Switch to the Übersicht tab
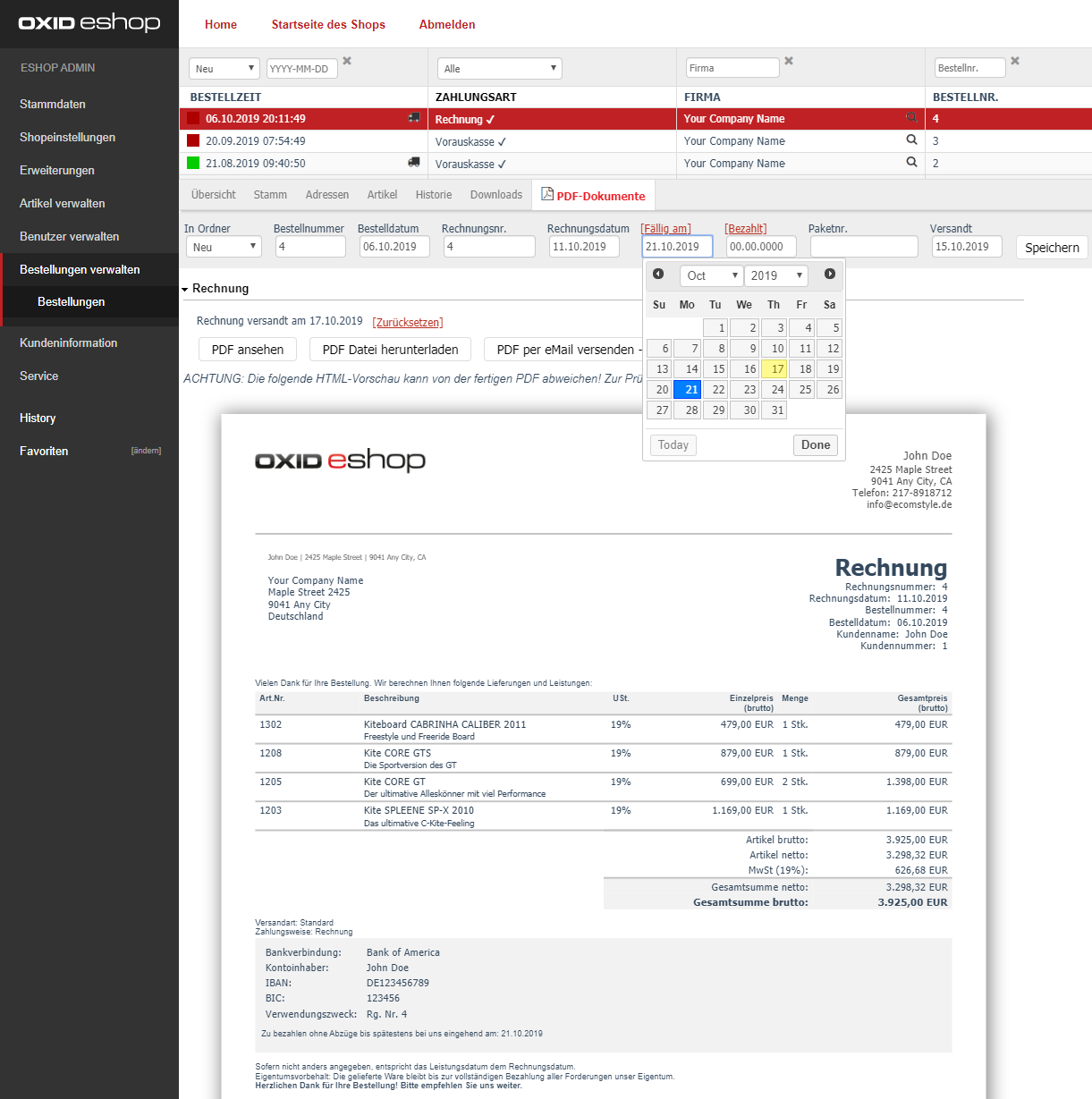Viewport: 1092px width, 1099px height. coord(214,195)
